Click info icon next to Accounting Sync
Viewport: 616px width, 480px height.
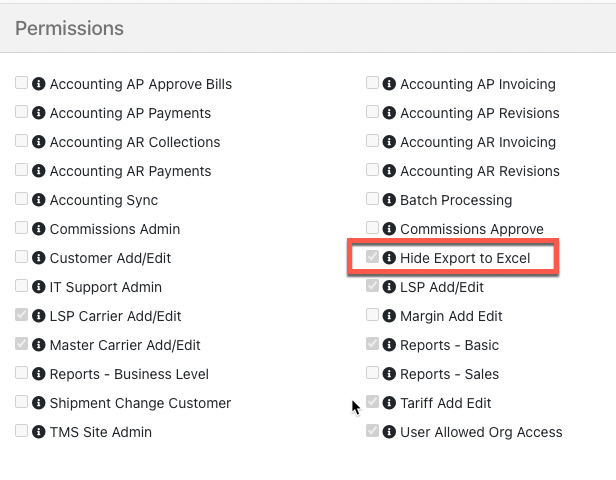pyautogui.click(x=39, y=200)
